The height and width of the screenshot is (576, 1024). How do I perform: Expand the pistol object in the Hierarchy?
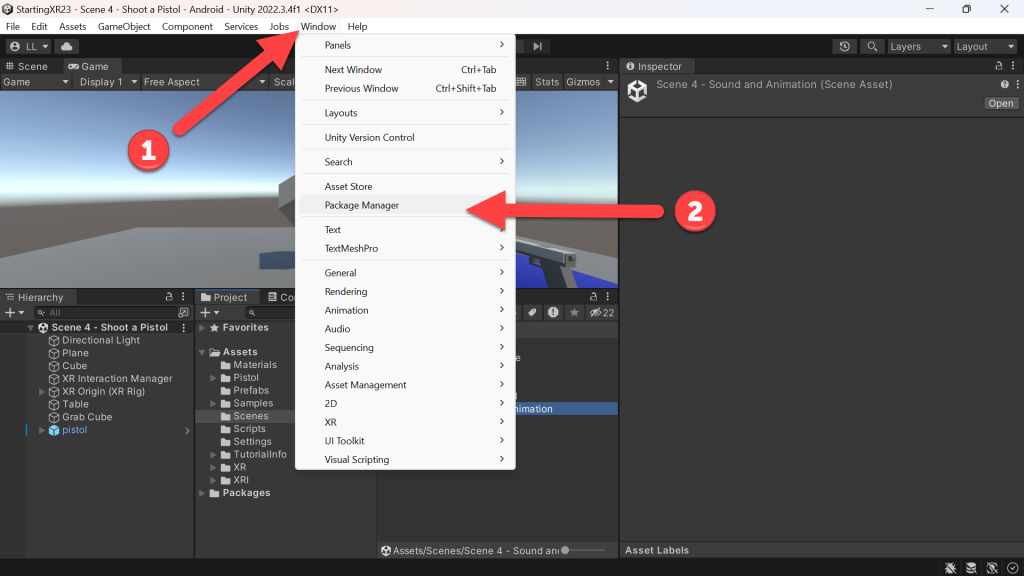[42, 430]
